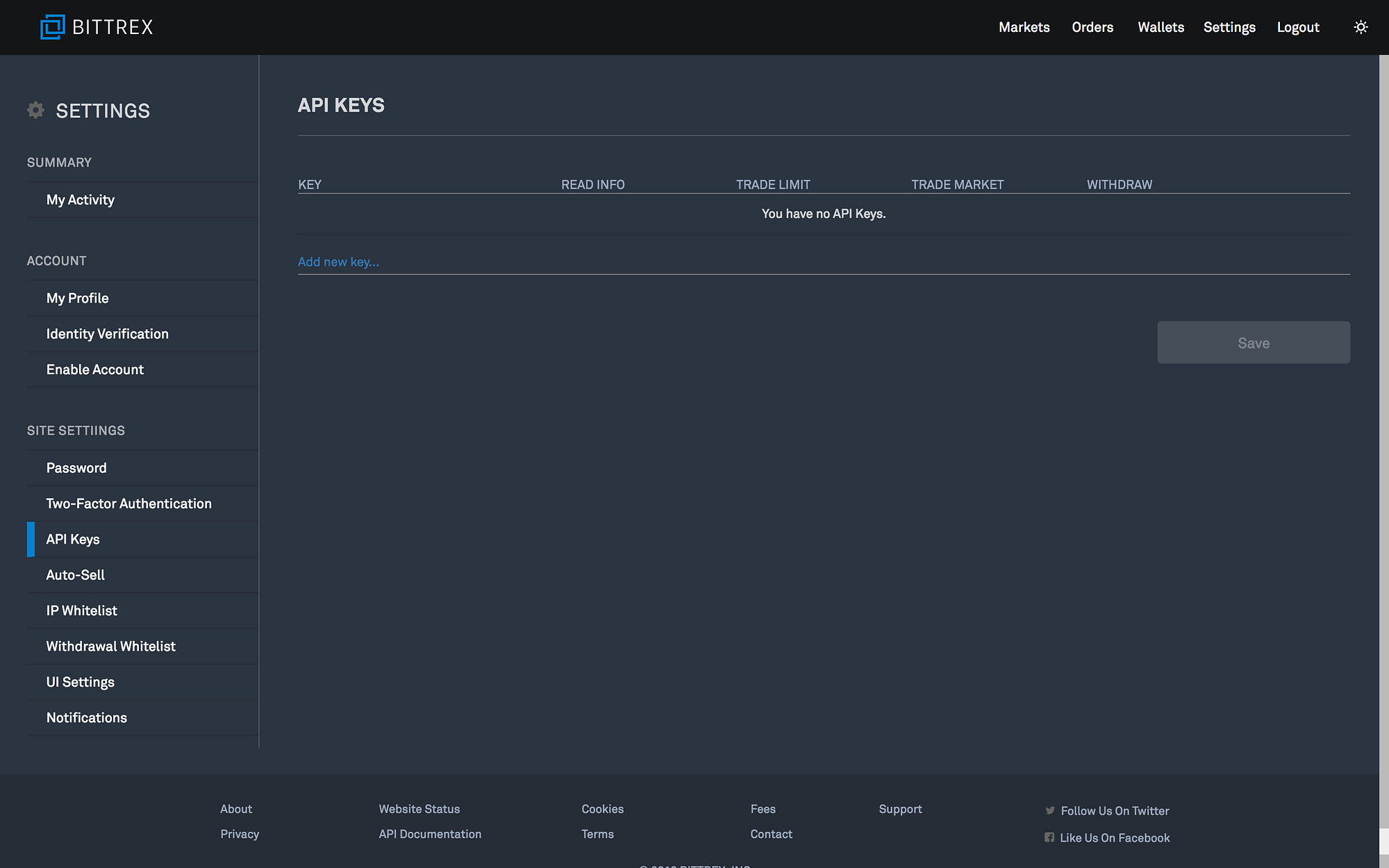Open Orders in top navigation
The image size is (1389, 868).
(1092, 27)
